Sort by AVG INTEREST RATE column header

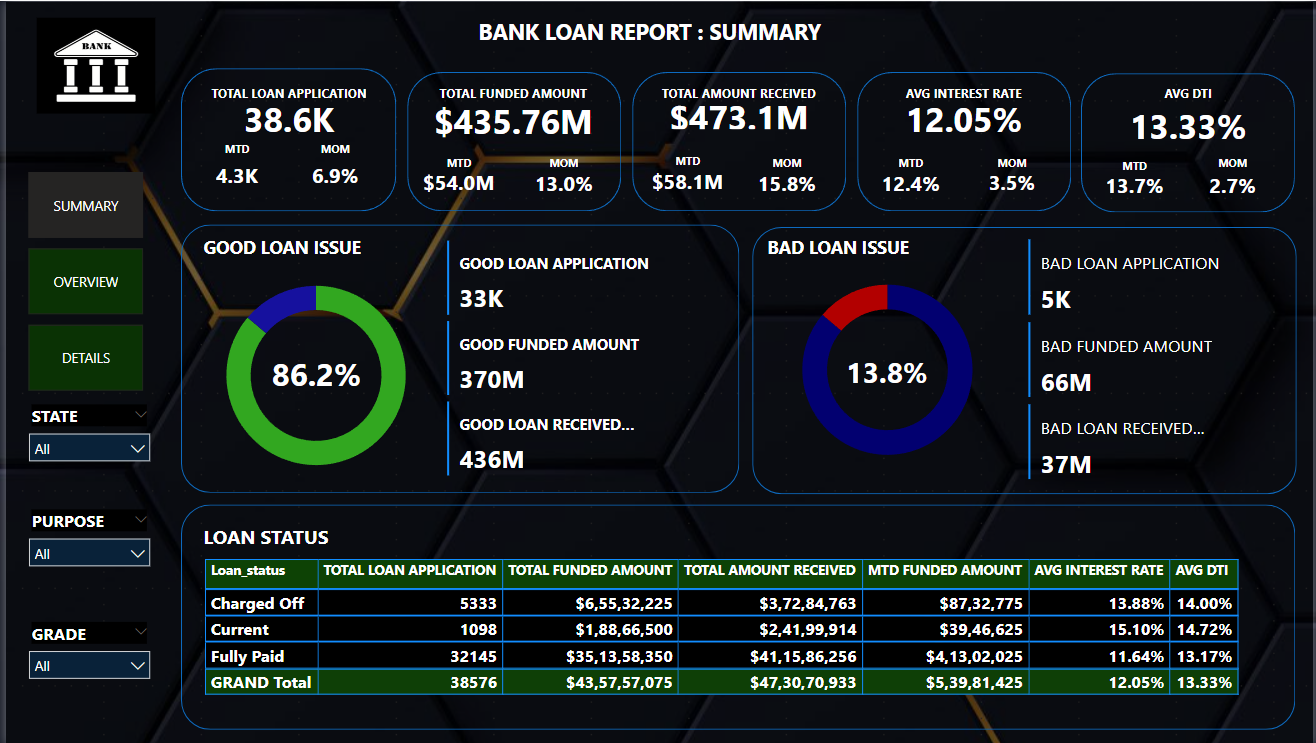click(1098, 571)
